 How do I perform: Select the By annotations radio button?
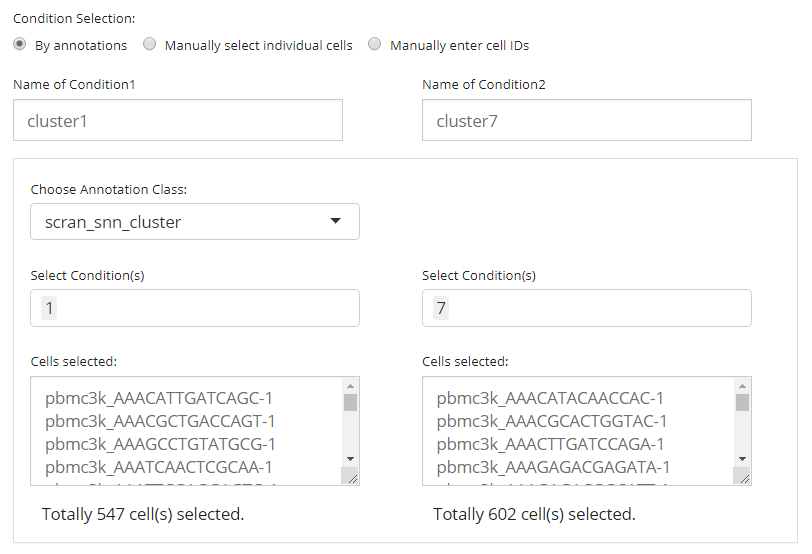[20, 45]
